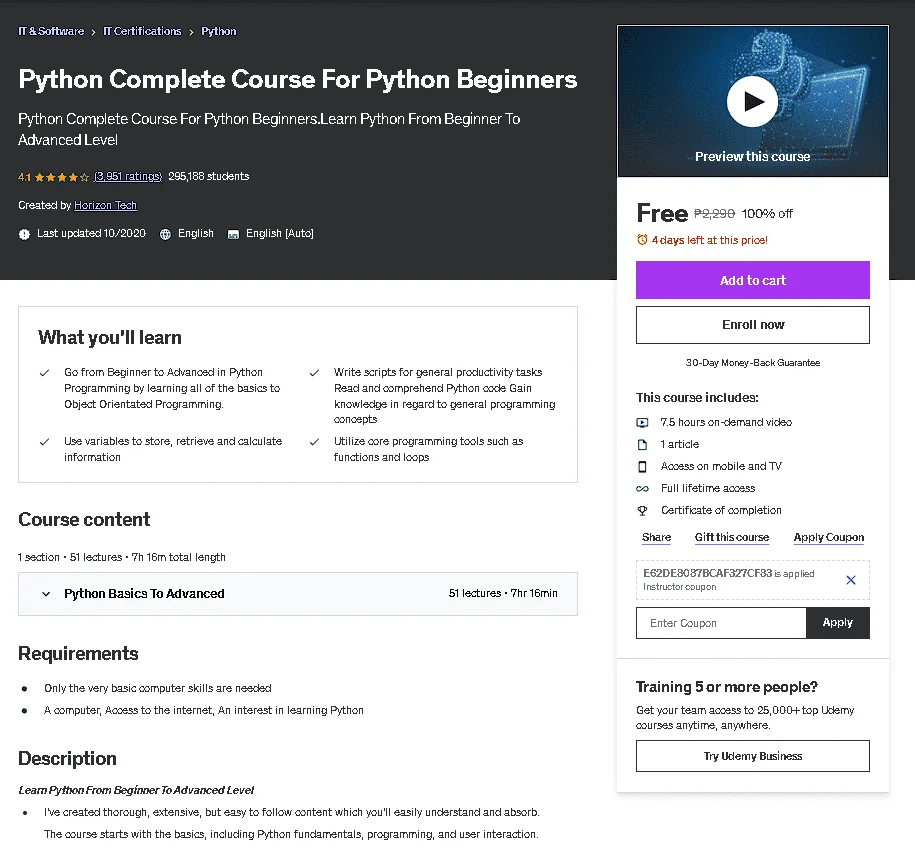Open instructor Horizon Tech profile
Viewport: 915px width, 861px height.
[x=105, y=205]
